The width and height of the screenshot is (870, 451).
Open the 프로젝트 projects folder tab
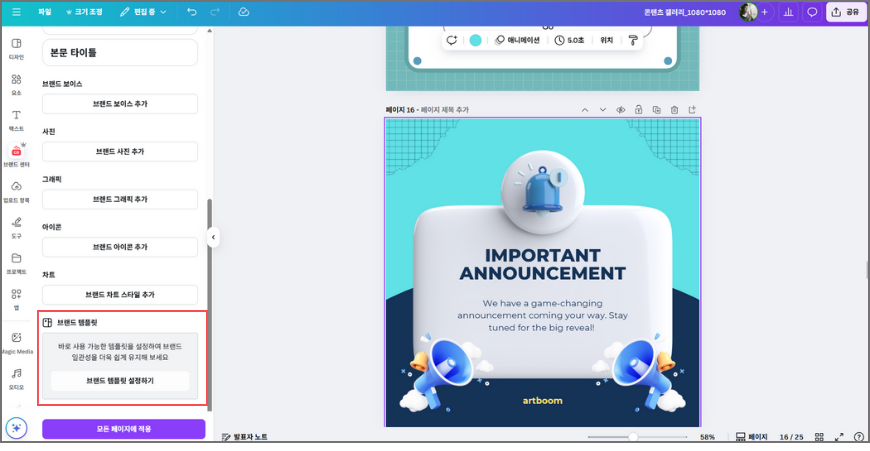coord(17,263)
